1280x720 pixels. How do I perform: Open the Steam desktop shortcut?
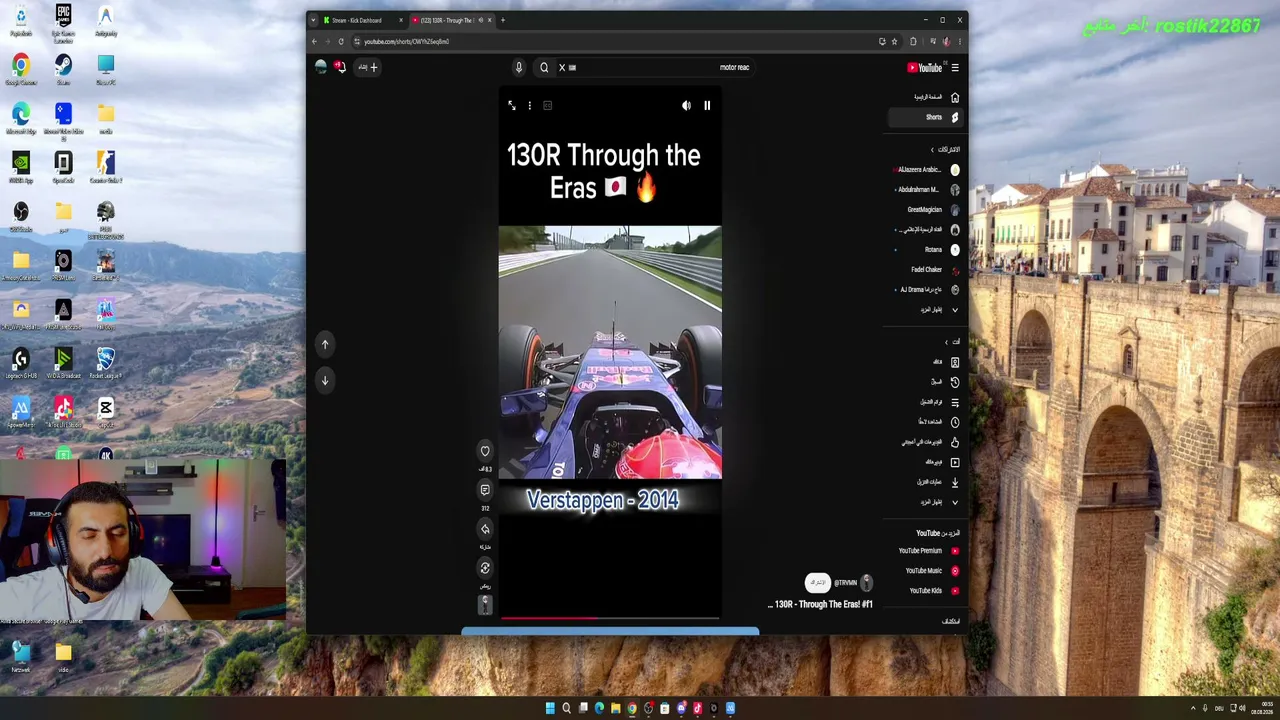[x=63, y=70]
